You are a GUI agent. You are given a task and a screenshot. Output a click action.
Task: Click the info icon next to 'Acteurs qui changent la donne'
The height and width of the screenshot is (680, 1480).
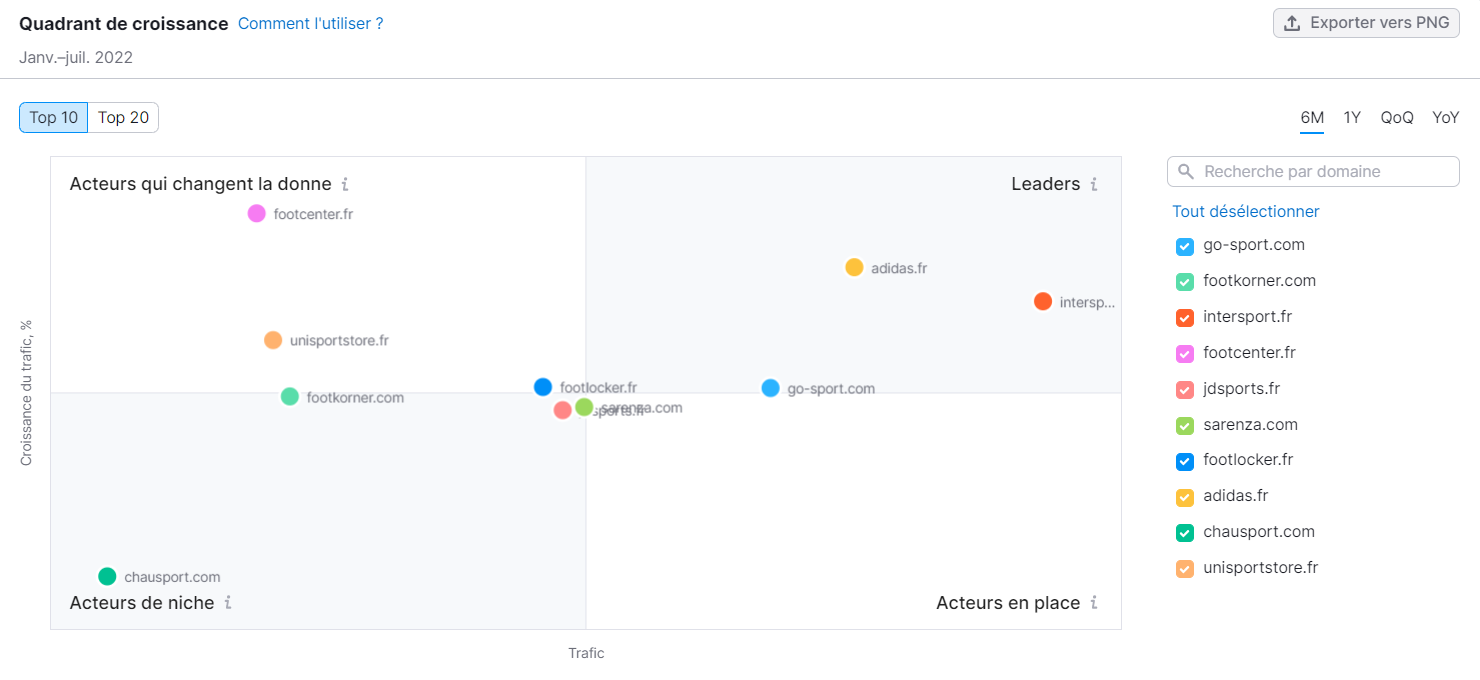pos(345,184)
